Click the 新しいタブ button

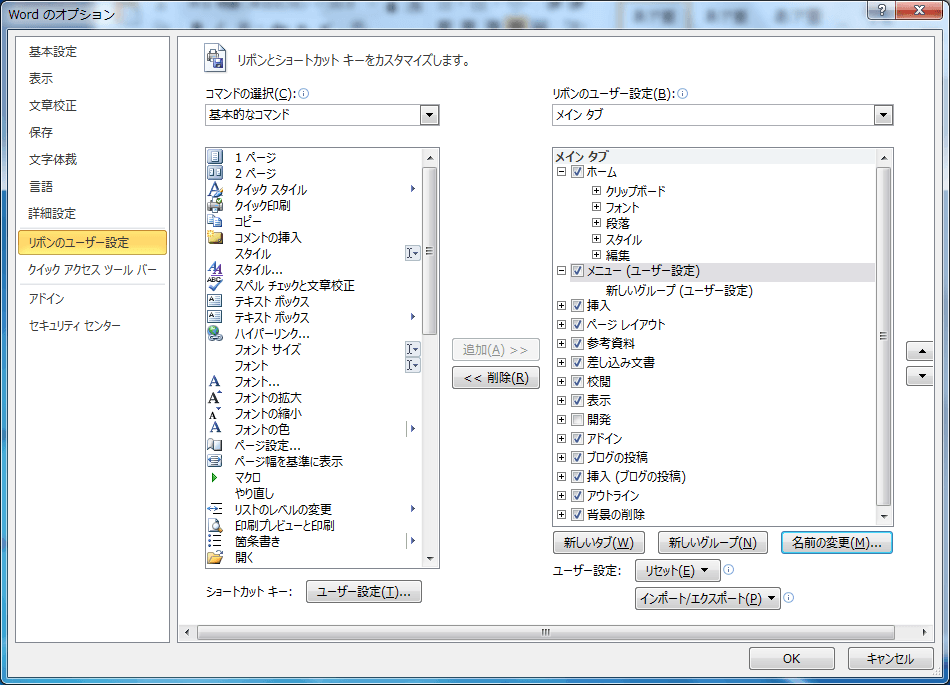pyautogui.click(x=599, y=543)
